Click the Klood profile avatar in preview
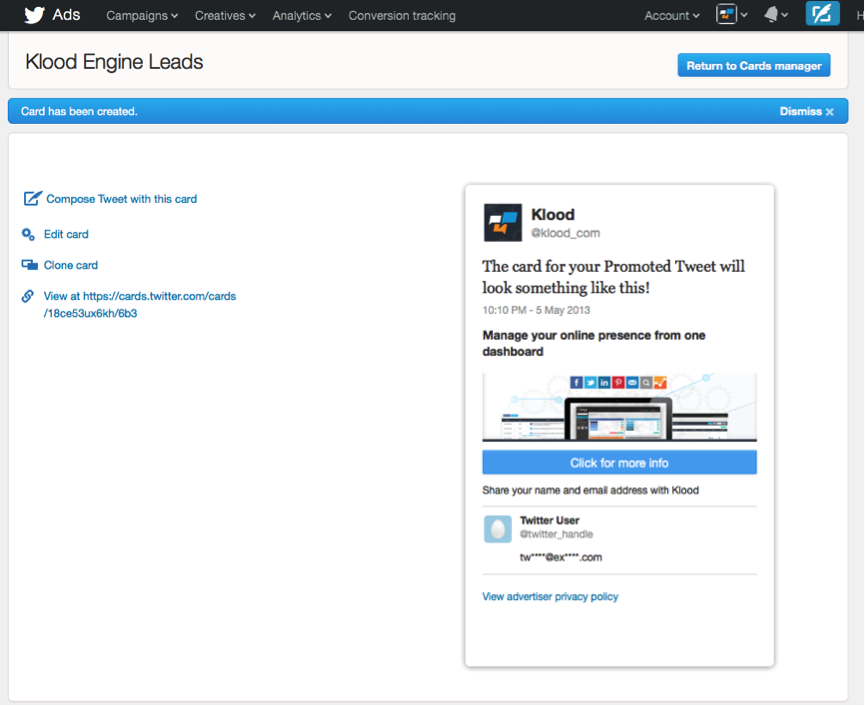Image resolution: width=865 pixels, height=706 pixels. click(503, 222)
